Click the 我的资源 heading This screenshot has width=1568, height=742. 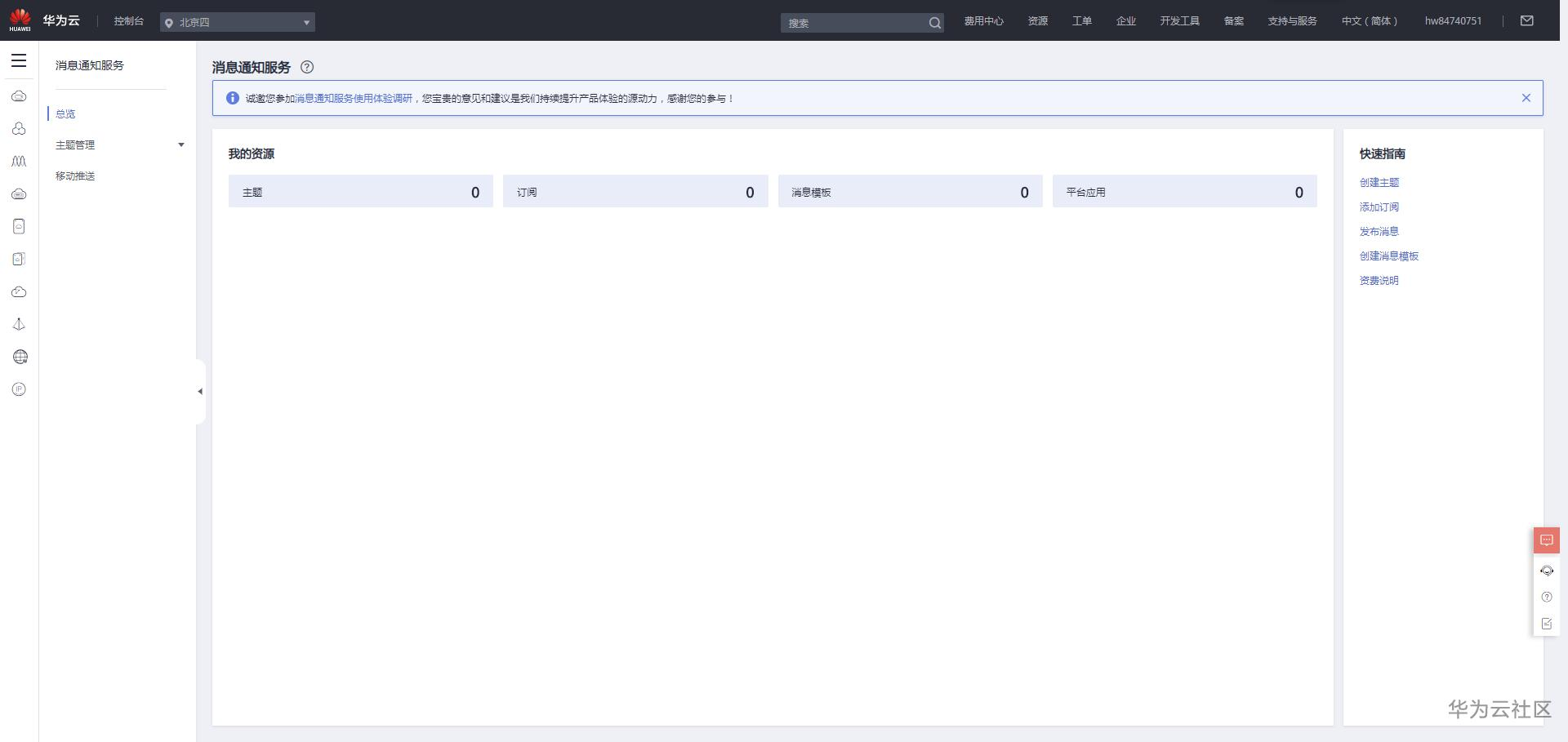252,153
